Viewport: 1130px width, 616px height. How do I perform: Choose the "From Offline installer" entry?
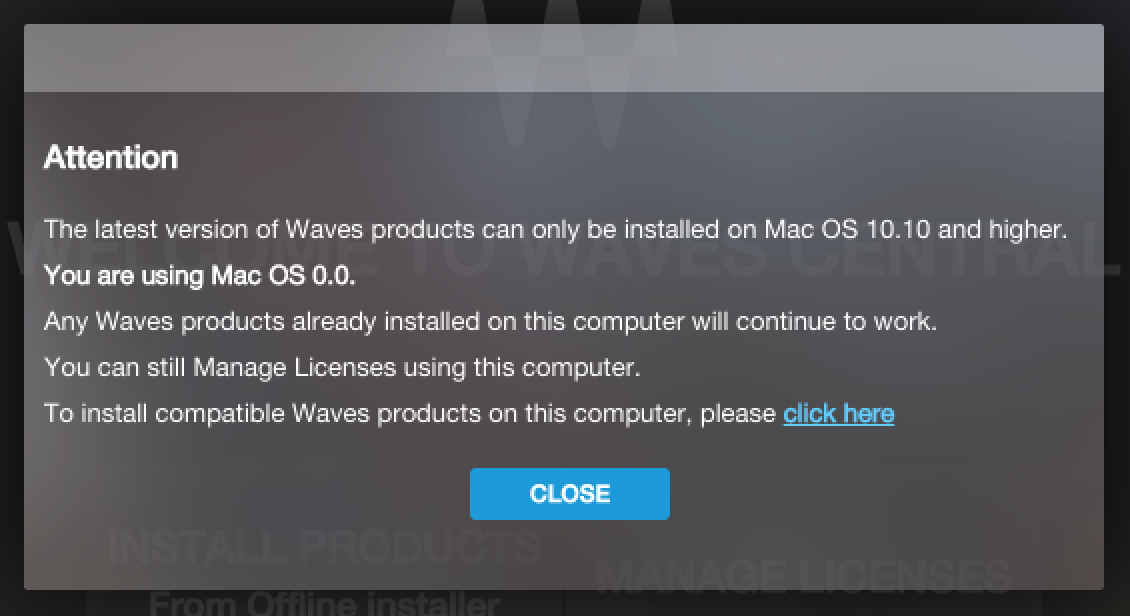pos(324,602)
